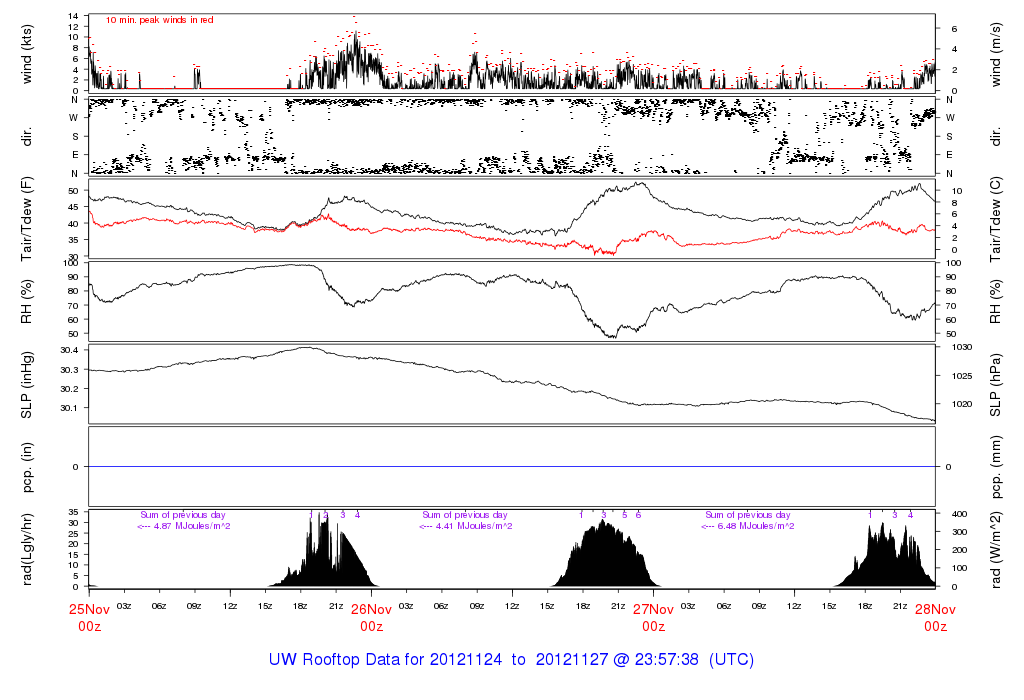The width and height of the screenshot is (1024, 700).
Task: Select the 'rad(Lgly/hr)' axis label
Action: click(x=27, y=549)
